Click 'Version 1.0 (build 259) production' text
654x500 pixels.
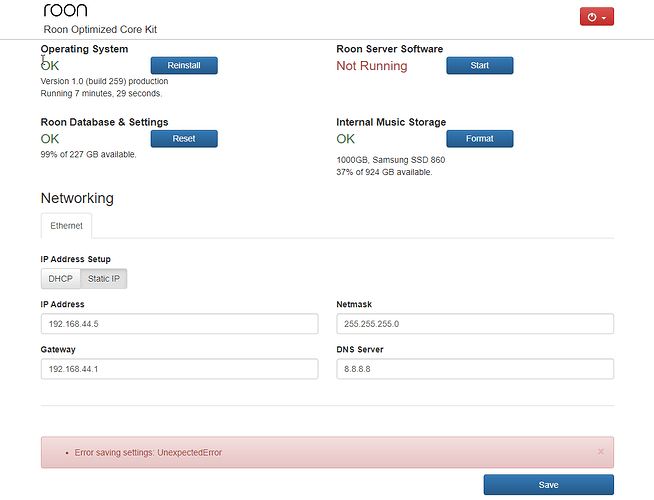[x=104, y=81]
